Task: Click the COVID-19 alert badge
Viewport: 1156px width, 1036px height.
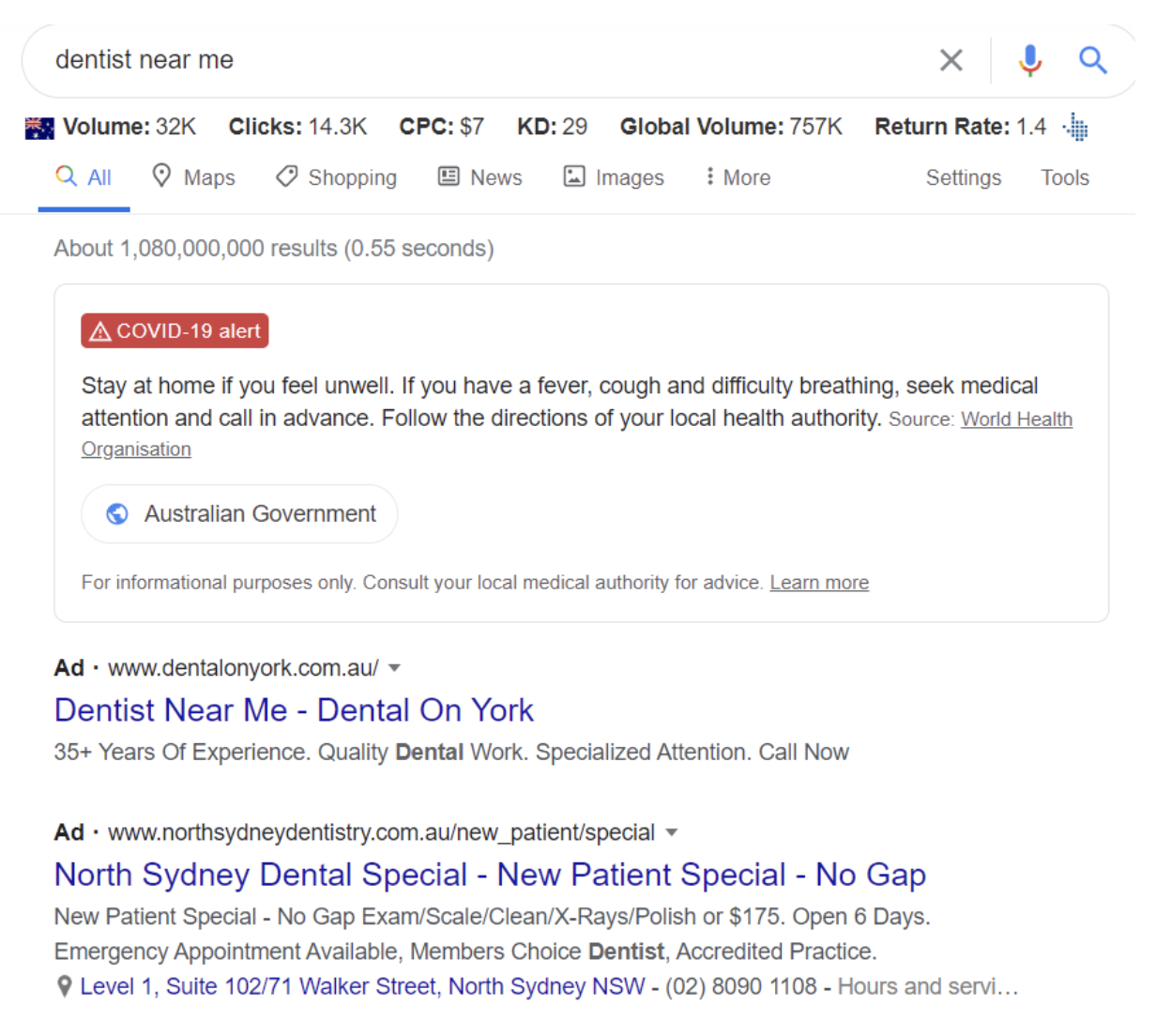Action: [175, 331]
